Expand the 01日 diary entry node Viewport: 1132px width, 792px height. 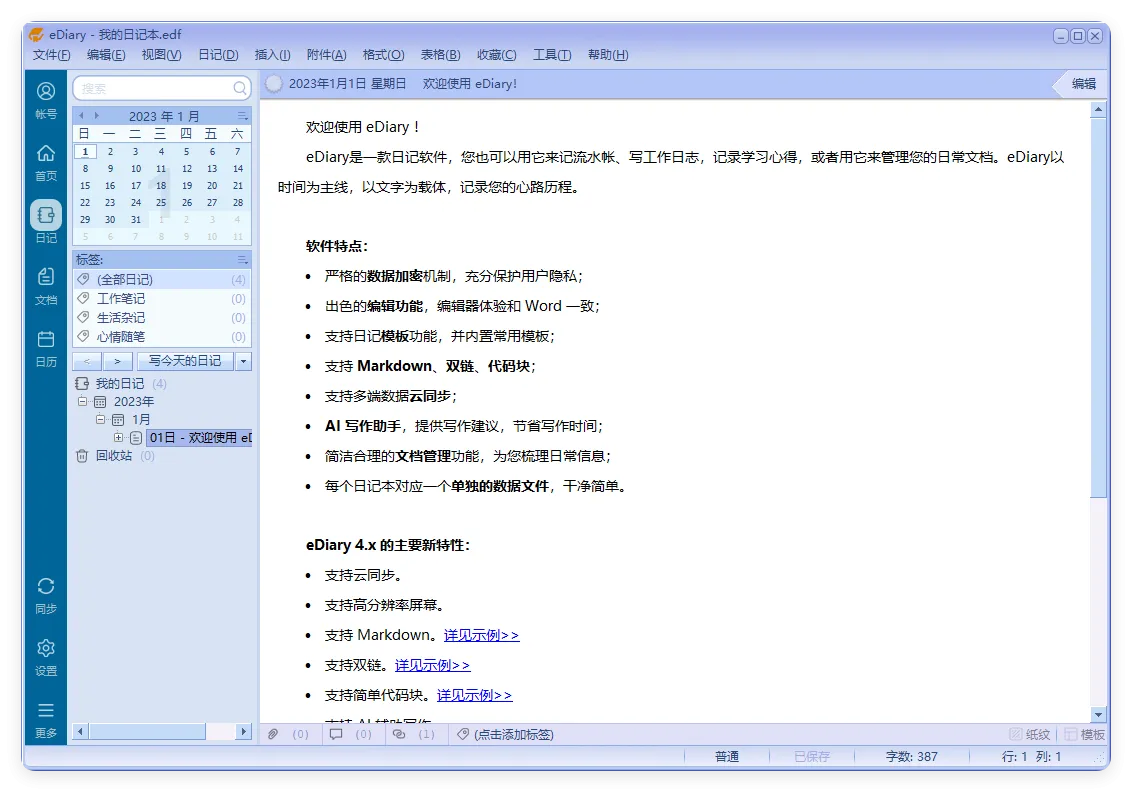tap(120, 437)
